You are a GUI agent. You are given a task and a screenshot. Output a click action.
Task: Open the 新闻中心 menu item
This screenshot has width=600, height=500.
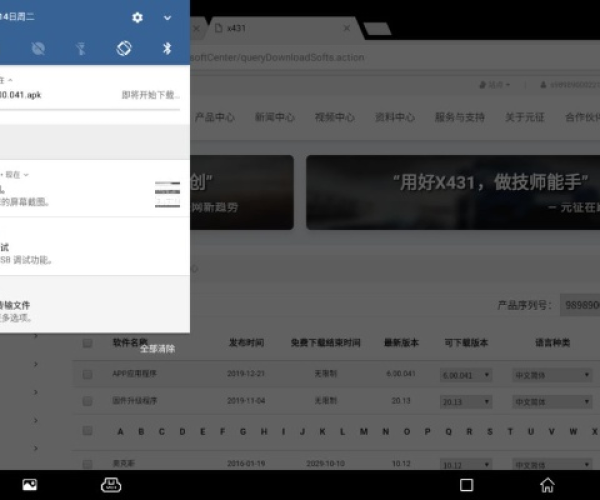(275, 117)
